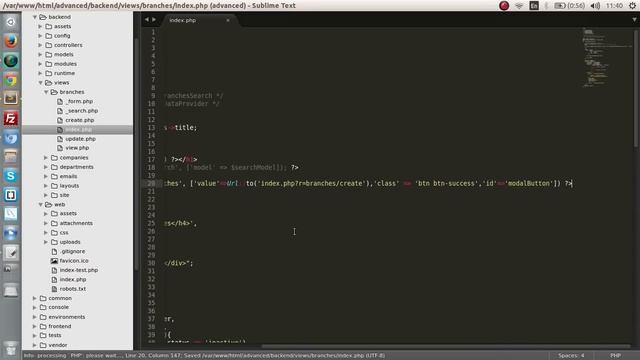Open create.php file
640x360 pixels.
[80, 120]
